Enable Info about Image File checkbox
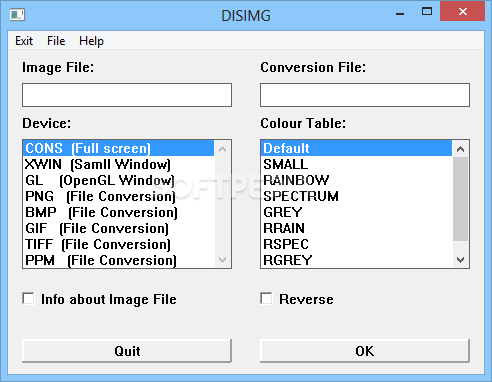 [28, 298]
